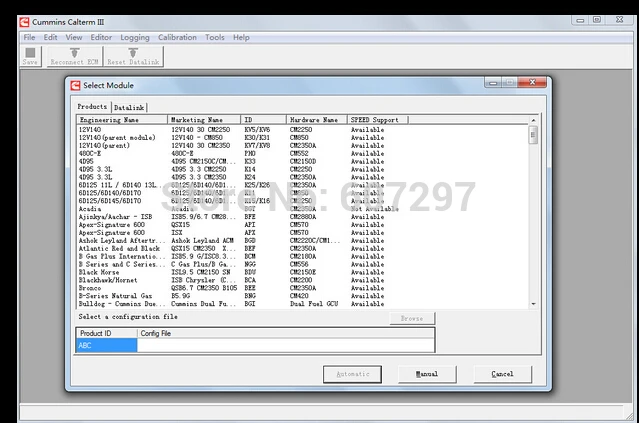
Task: Minimize the Cummins Calterm III window
Action: pos(580,20)
